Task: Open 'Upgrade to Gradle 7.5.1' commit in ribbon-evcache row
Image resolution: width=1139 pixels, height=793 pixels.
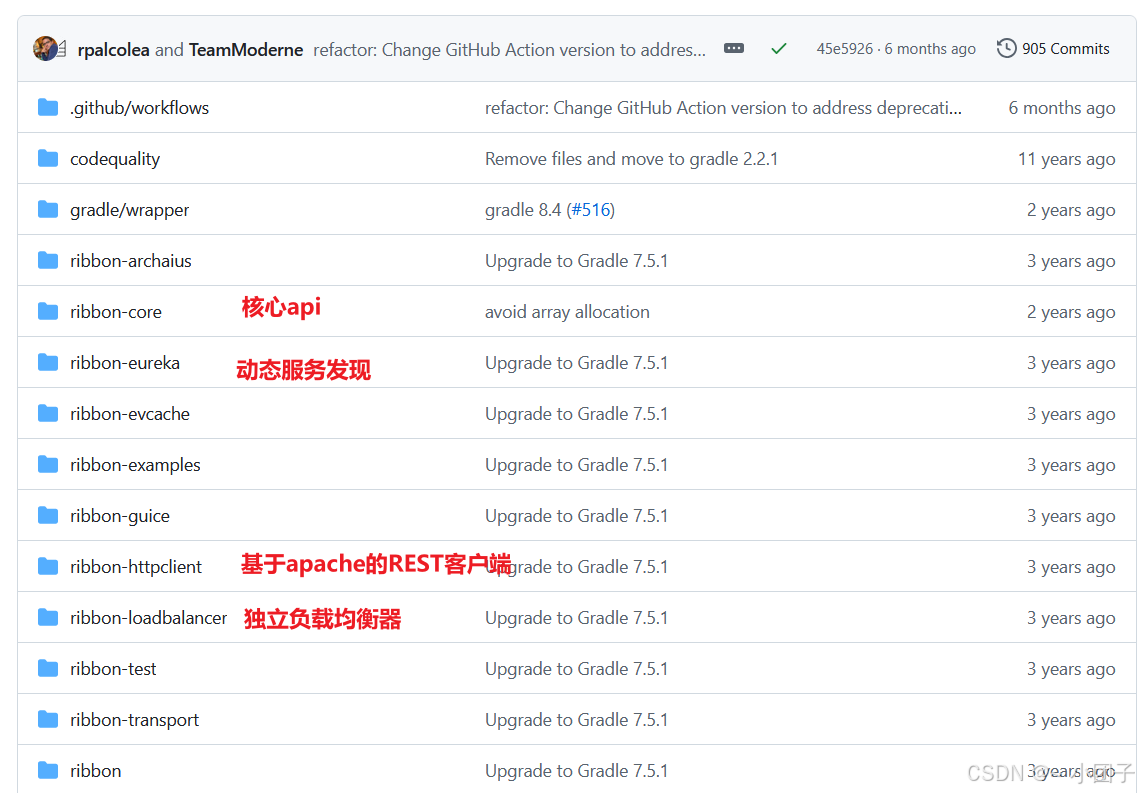Action: (577, 414)
